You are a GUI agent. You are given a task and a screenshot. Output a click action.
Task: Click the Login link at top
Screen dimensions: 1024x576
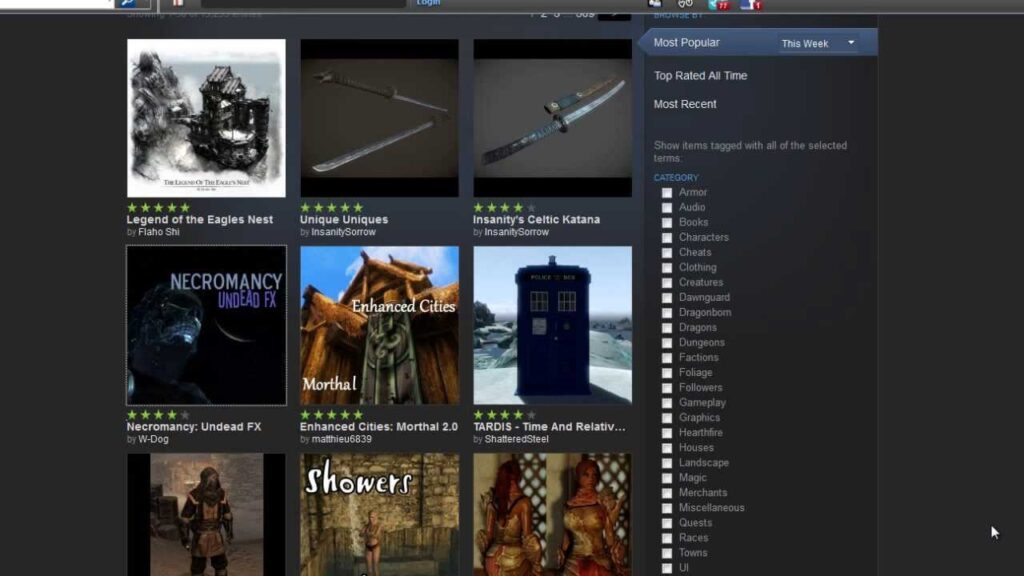click(x=428, y=3)
